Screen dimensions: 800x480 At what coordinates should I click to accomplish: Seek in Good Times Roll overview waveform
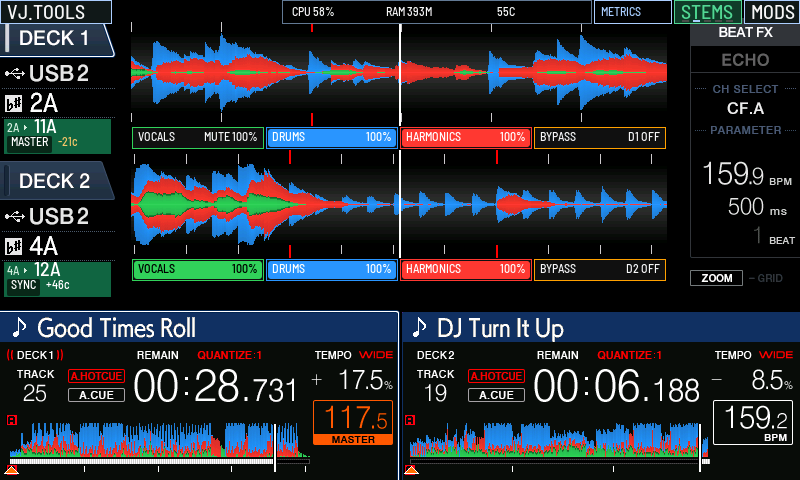[159, 439]
